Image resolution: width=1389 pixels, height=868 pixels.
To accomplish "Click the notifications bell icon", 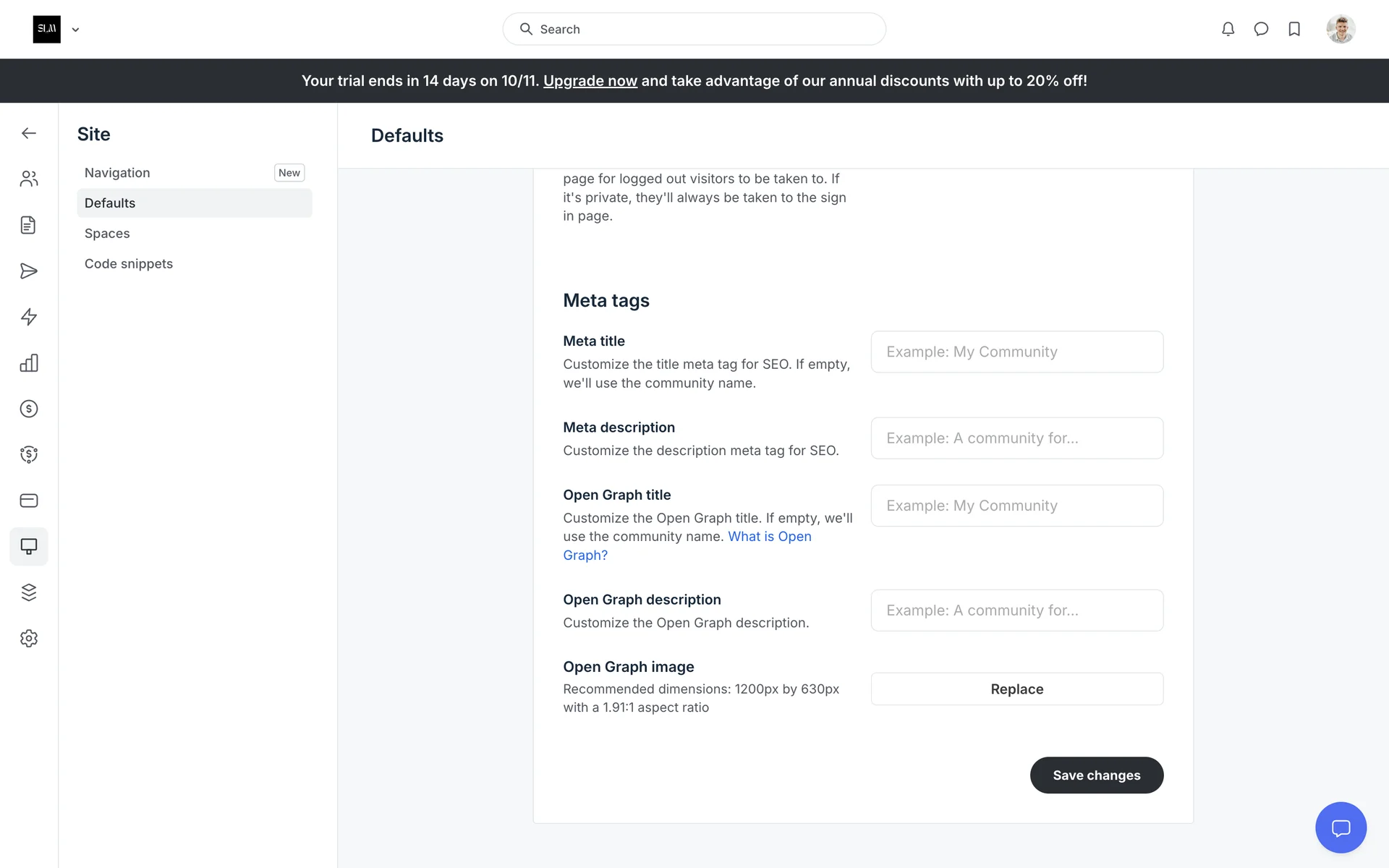I will (x=1228, y=29).
